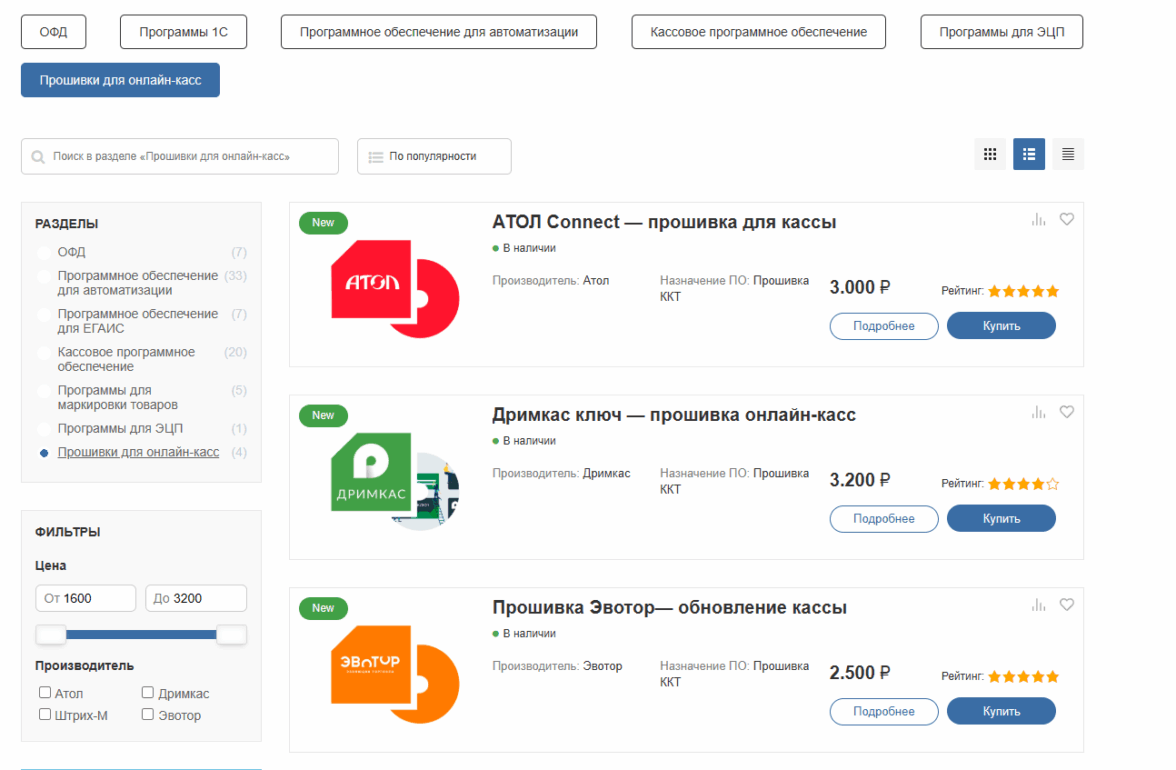
Task: Select ОФД section radio in sidebar
Action: click(x=44, y=253)
